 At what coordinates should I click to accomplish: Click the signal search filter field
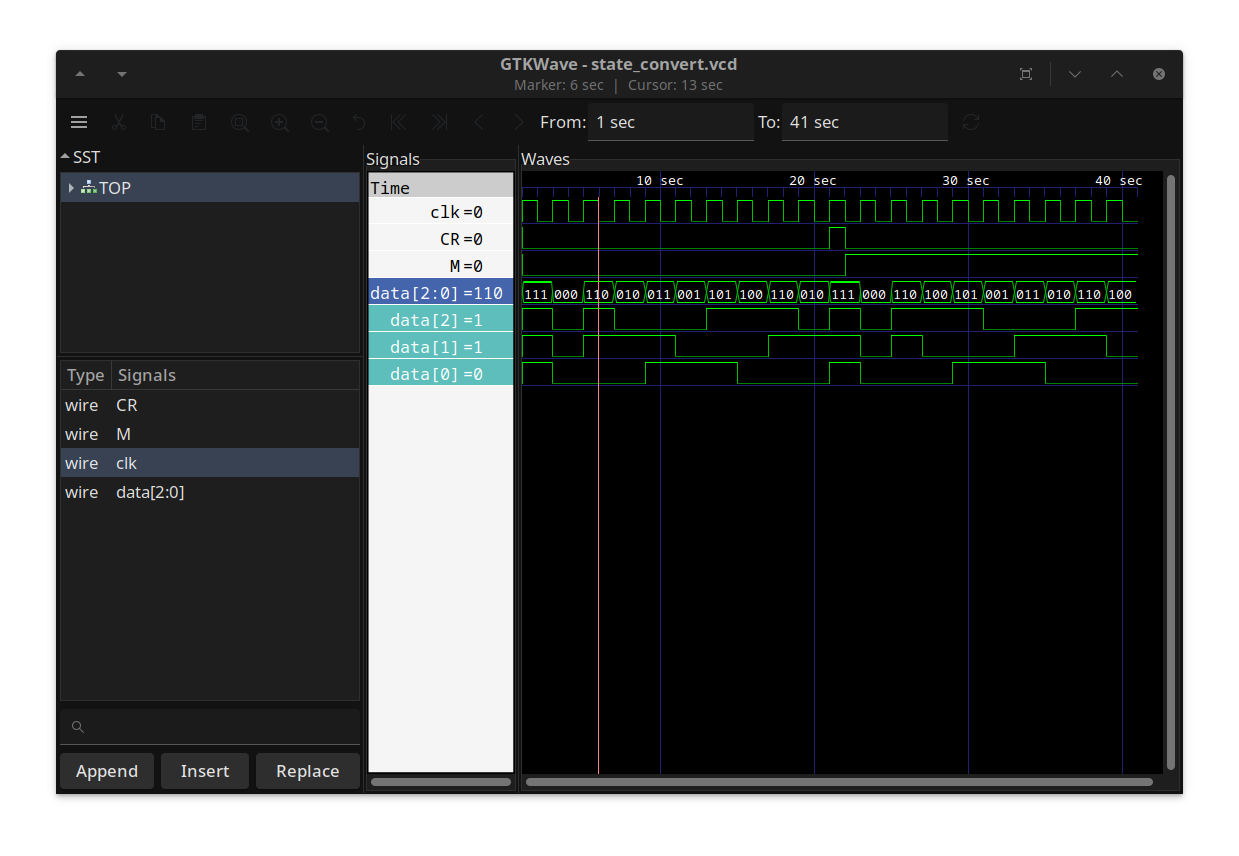pyautogui.click(x=210, y=727)
